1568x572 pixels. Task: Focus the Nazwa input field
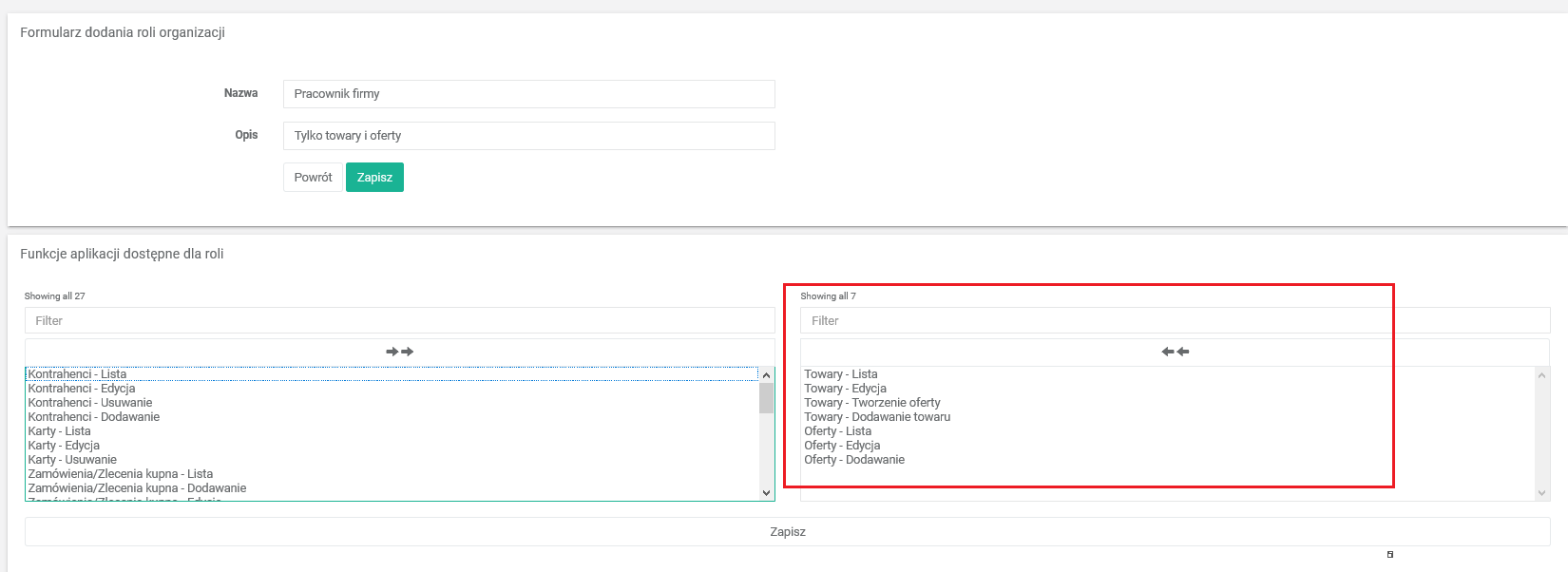pyautogui.click(x=528, y=94)
